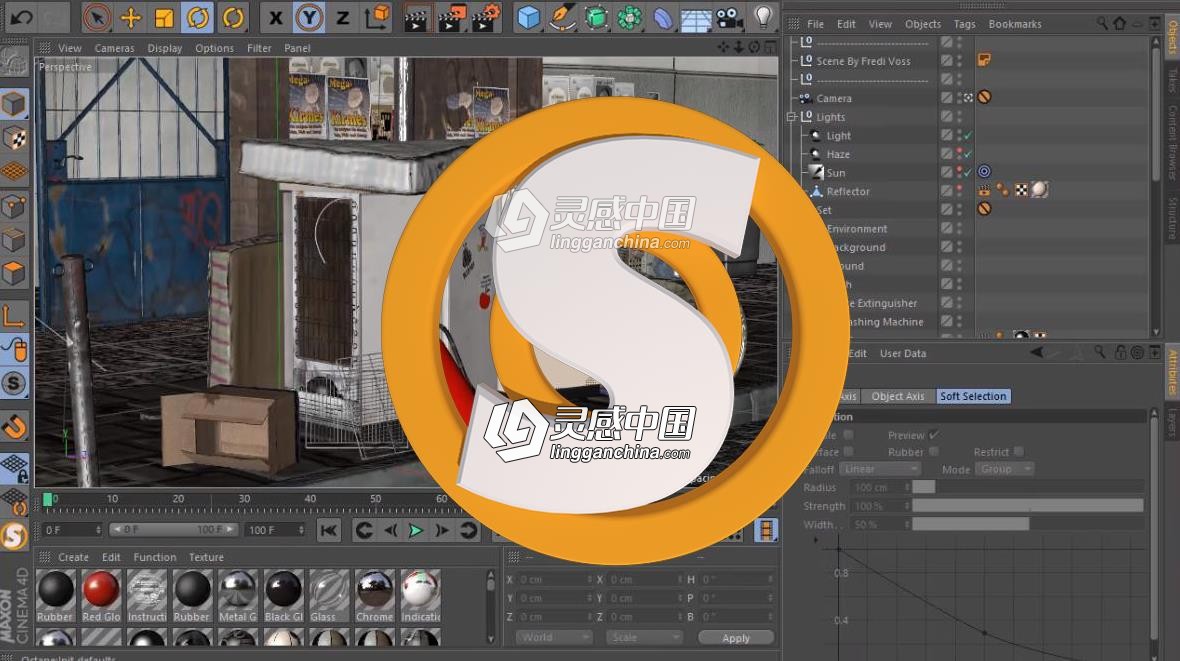Select the Move tool

130,17
